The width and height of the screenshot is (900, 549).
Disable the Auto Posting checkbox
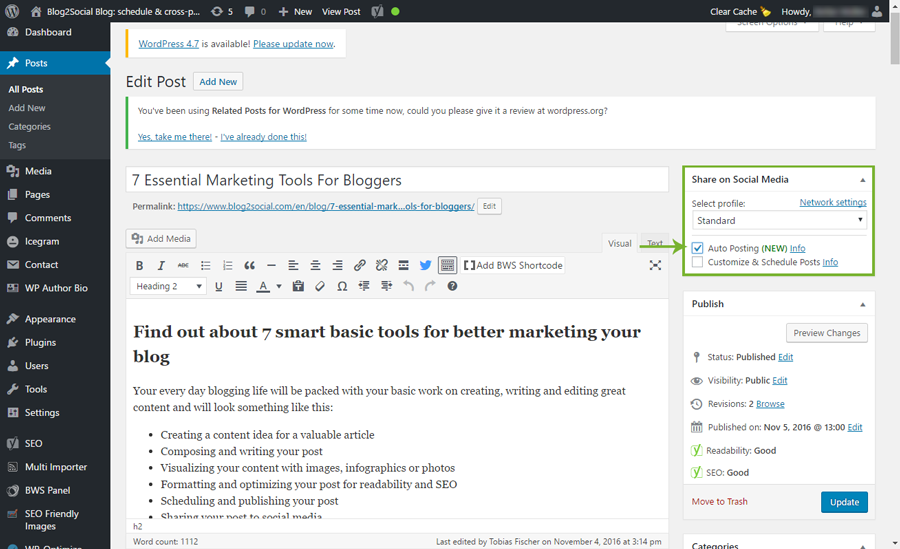[697, 248]
